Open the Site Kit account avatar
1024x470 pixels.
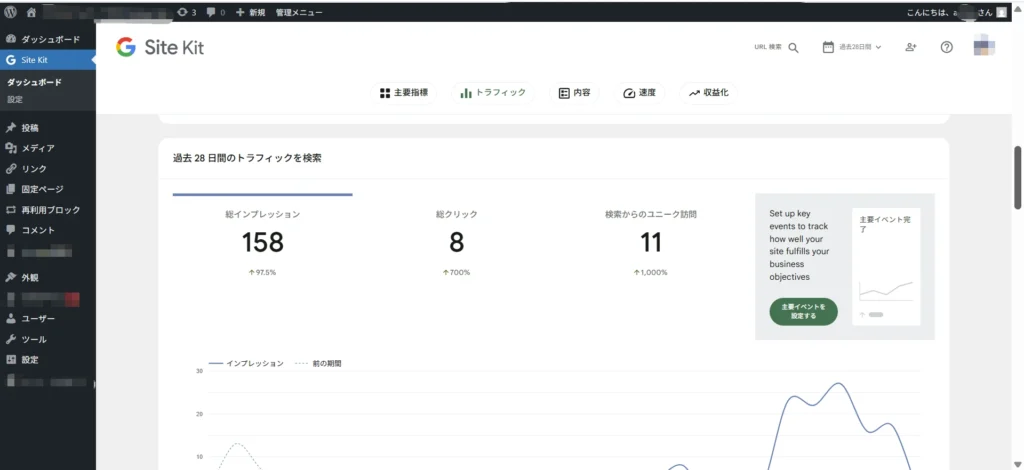click(x=984, y=47)
